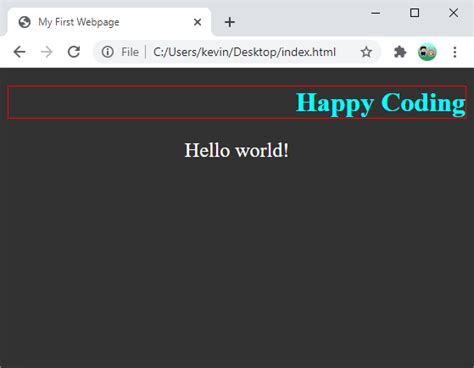Click the Hello world! text
The width and height of the screenshot is (474, 368).
(237, 150)
